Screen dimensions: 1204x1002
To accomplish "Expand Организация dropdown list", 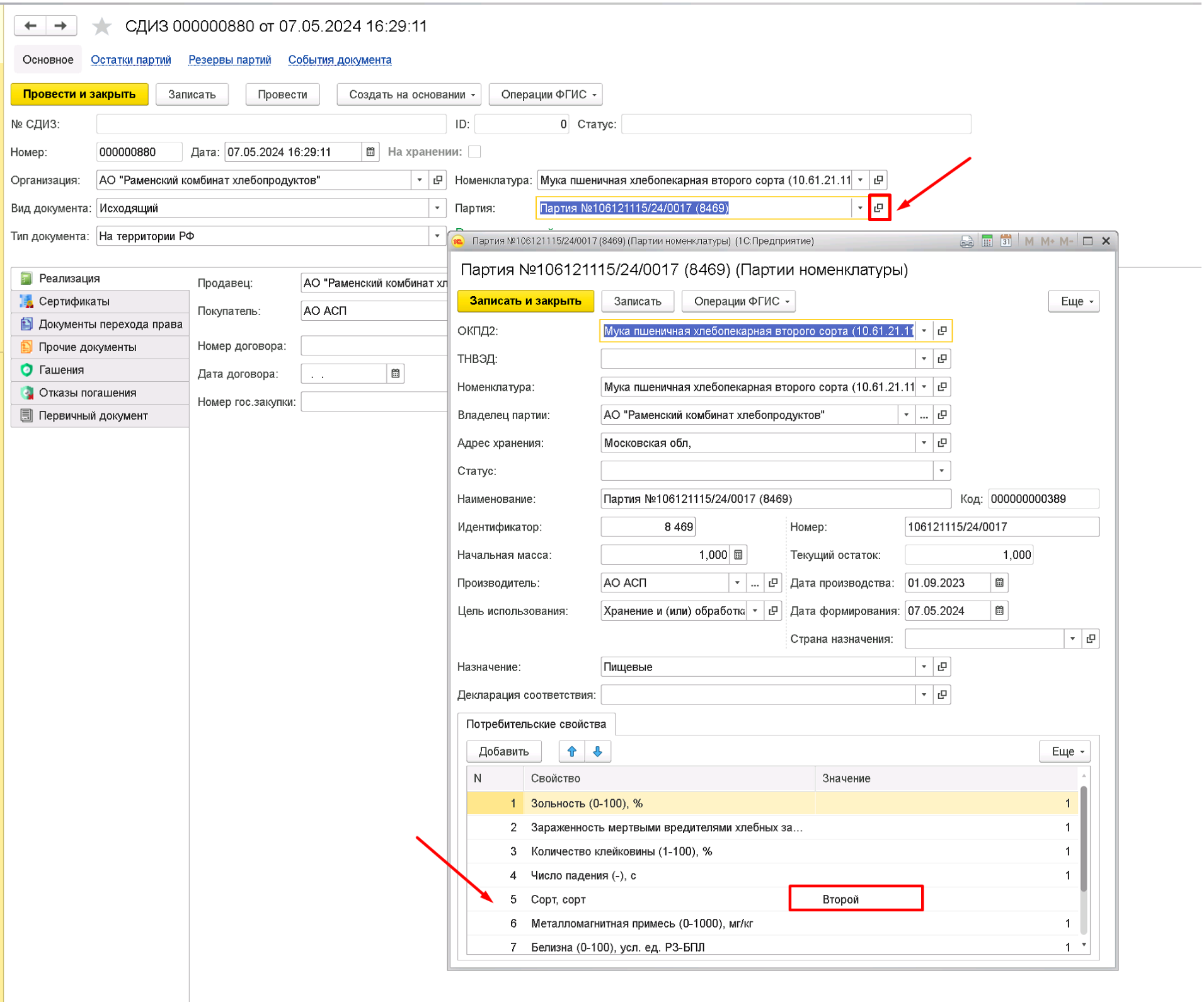I will tap(420, 180).
